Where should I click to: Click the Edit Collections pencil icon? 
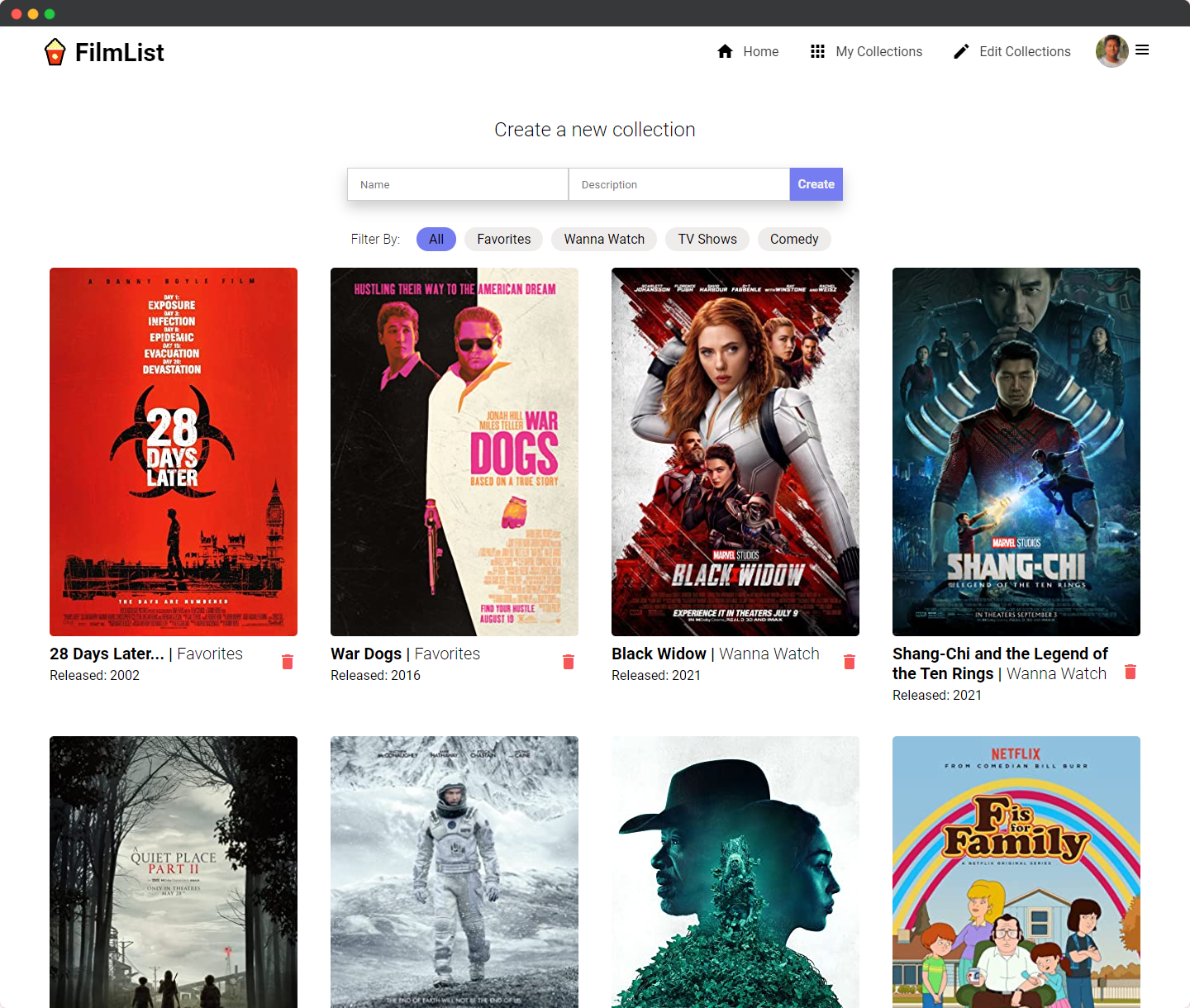(961, 51)
